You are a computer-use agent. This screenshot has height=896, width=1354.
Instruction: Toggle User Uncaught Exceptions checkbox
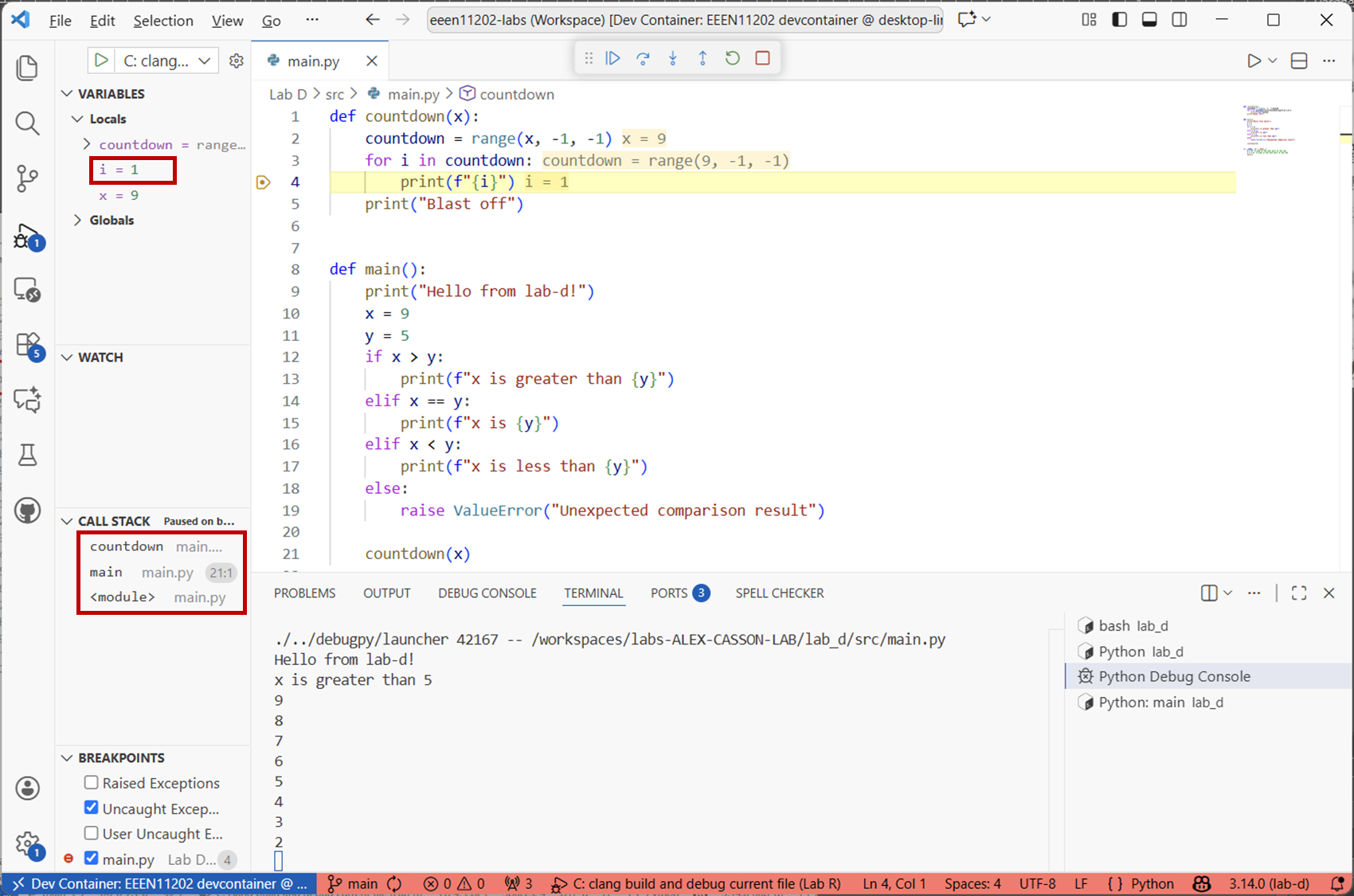click(x=92, y=834)
